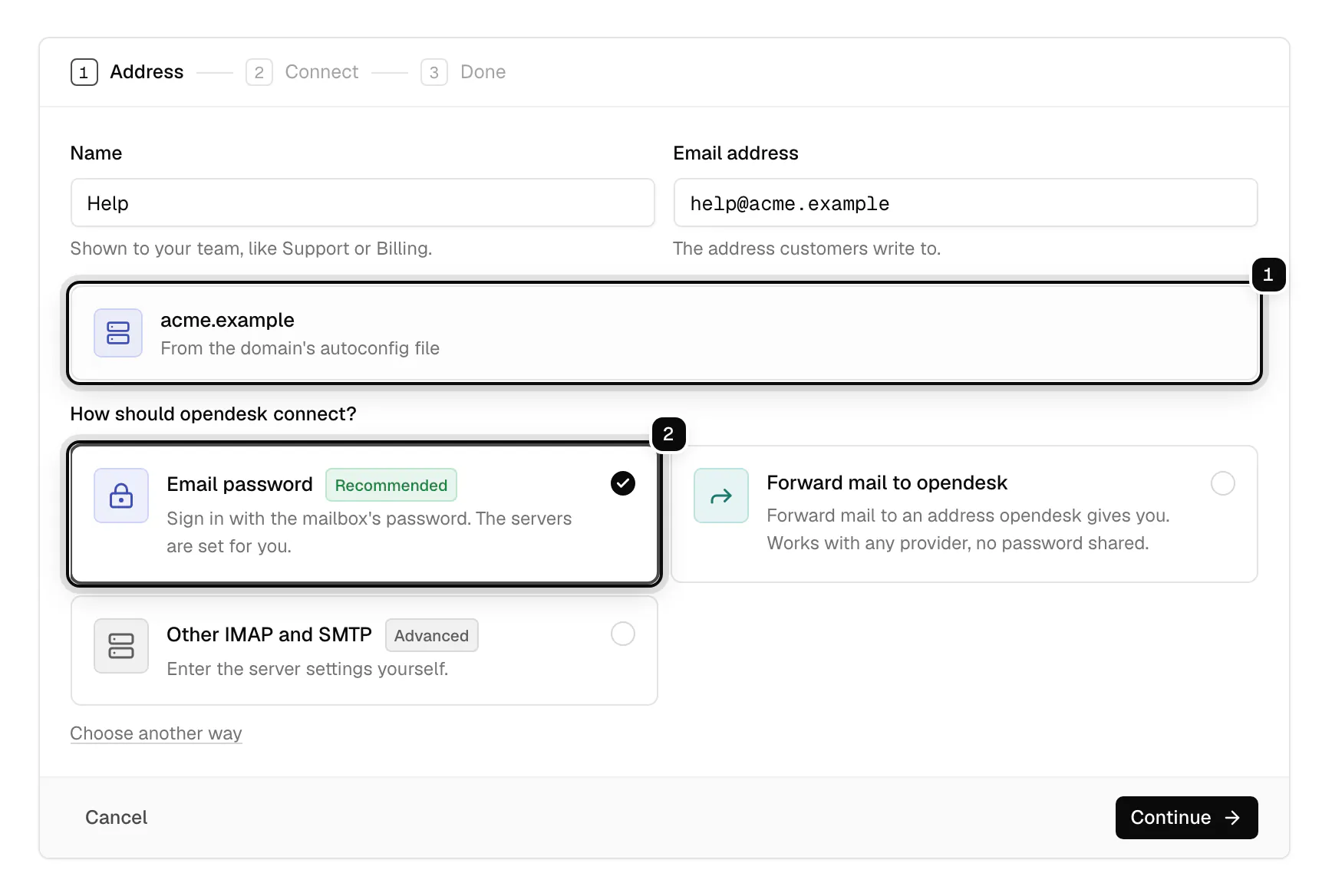Click "Enter the server settings yourself." text
Screen dimensions: 1332x896
point(308,669)
